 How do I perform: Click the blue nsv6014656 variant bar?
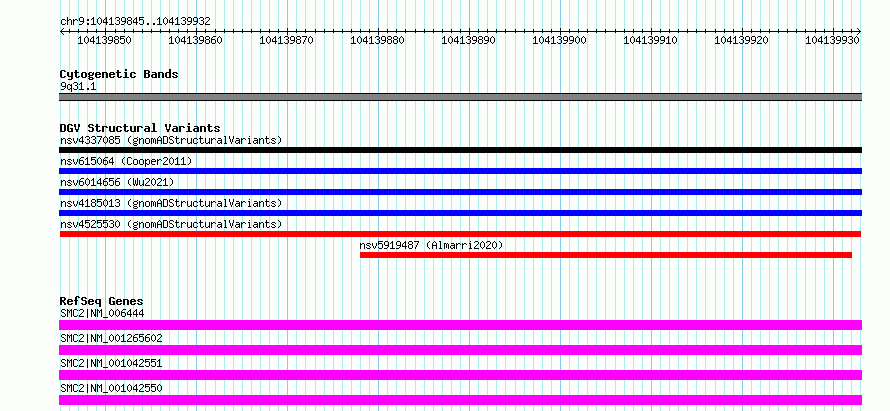coord(460,192)
